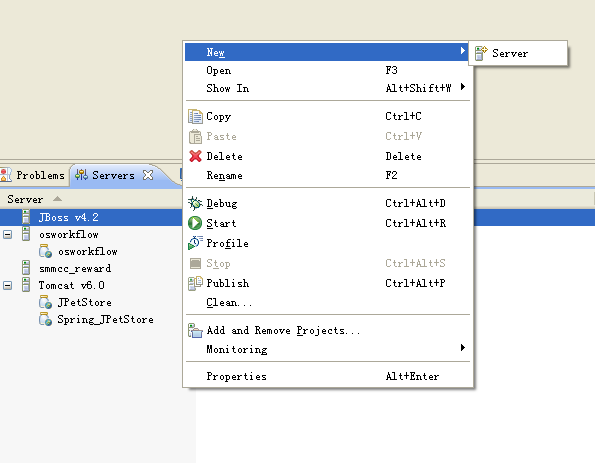The height and width of the screenshot is (463, 595).
Task: Click the green Start play icon
Action: [x=195, y=223]
